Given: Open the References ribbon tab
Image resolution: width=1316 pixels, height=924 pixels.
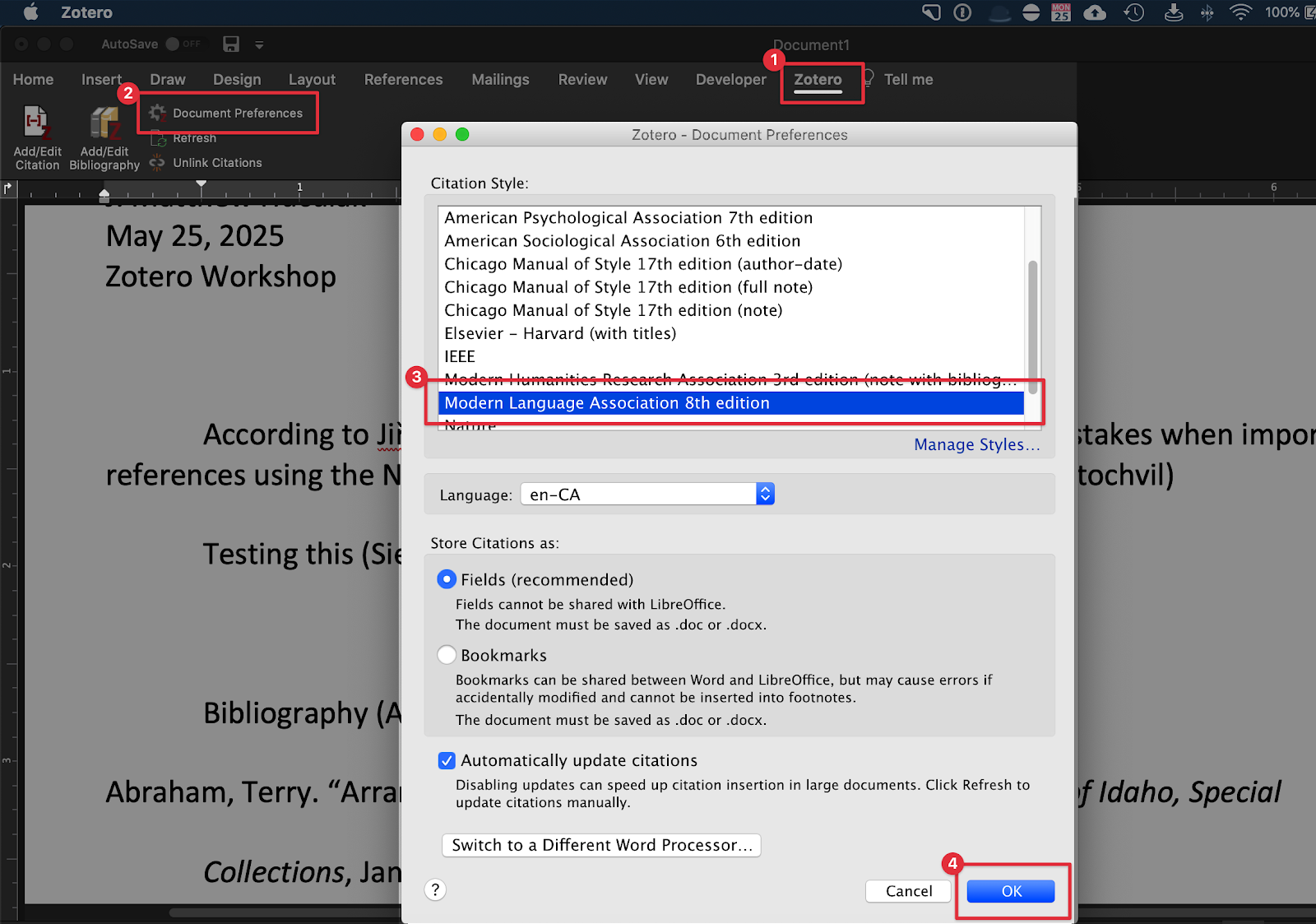Looking at the screenshot, I should (403, 79).
